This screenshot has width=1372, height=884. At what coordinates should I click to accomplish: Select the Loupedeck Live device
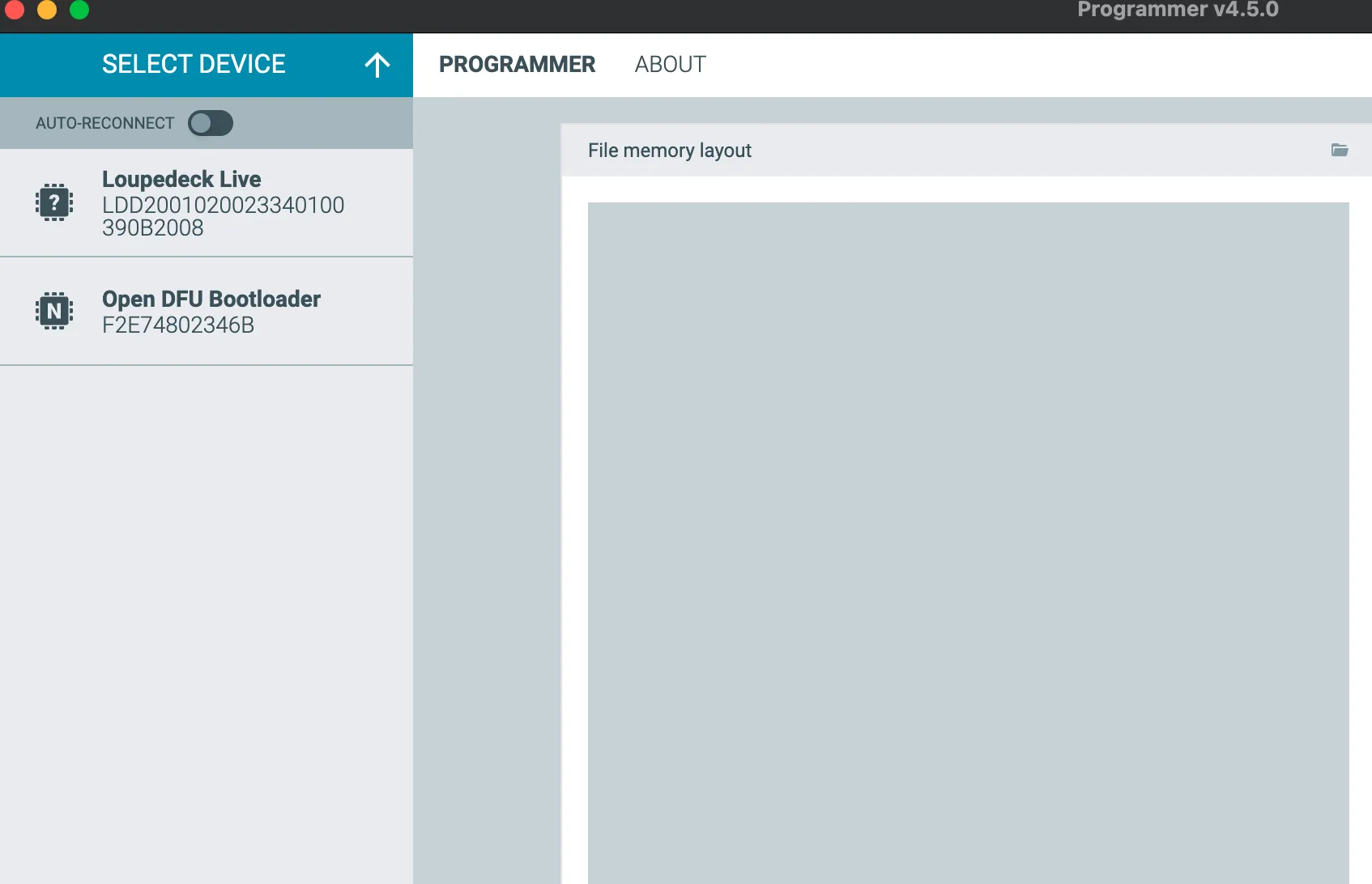[x=207, y=202]
